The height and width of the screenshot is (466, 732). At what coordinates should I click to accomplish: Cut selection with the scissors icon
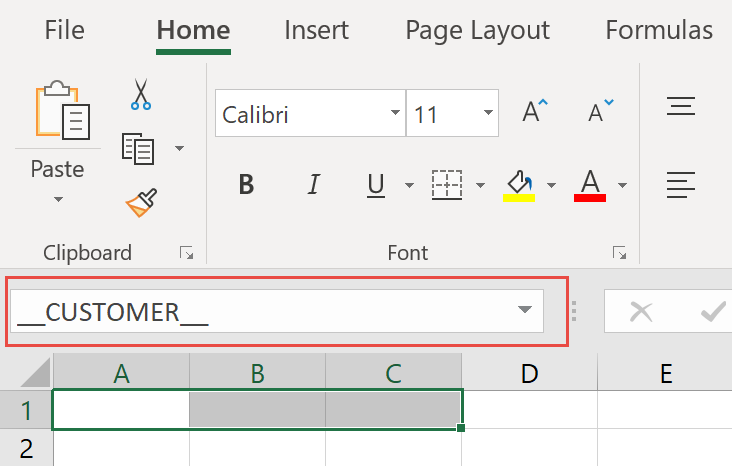(141, 95)
